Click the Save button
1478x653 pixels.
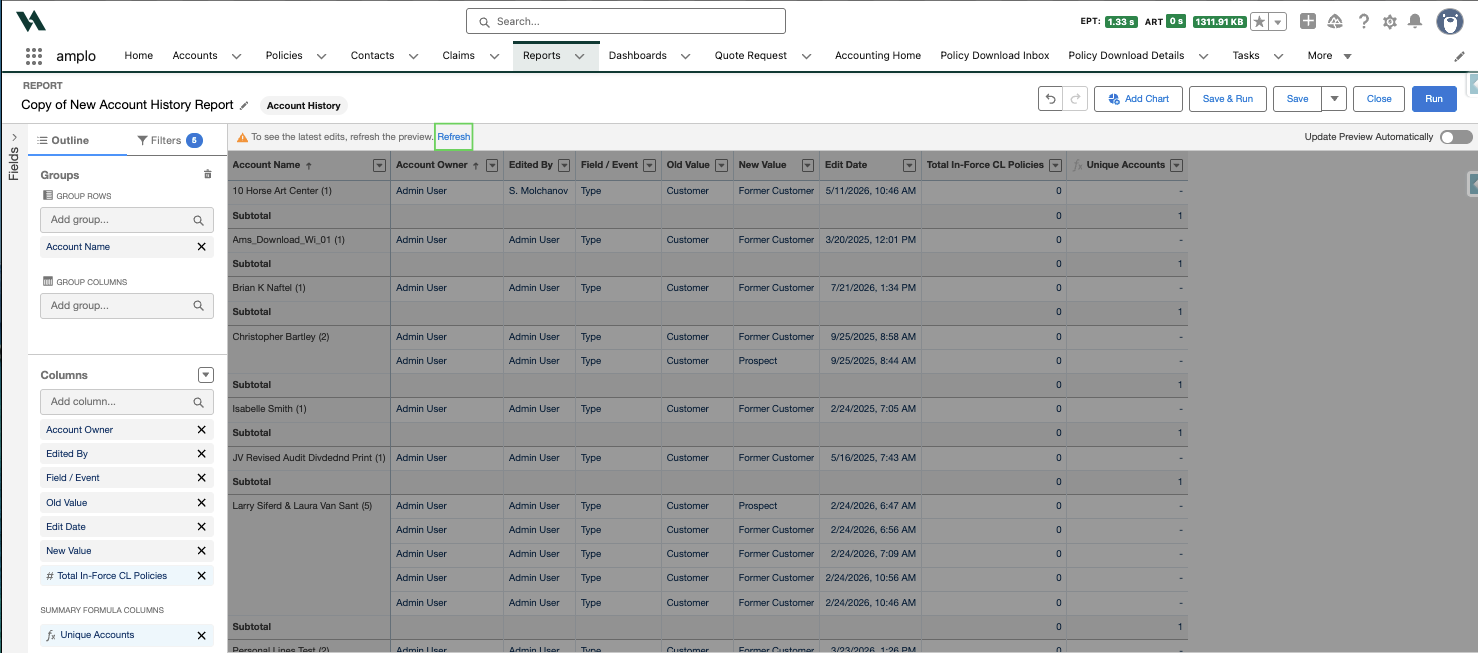1297,99
